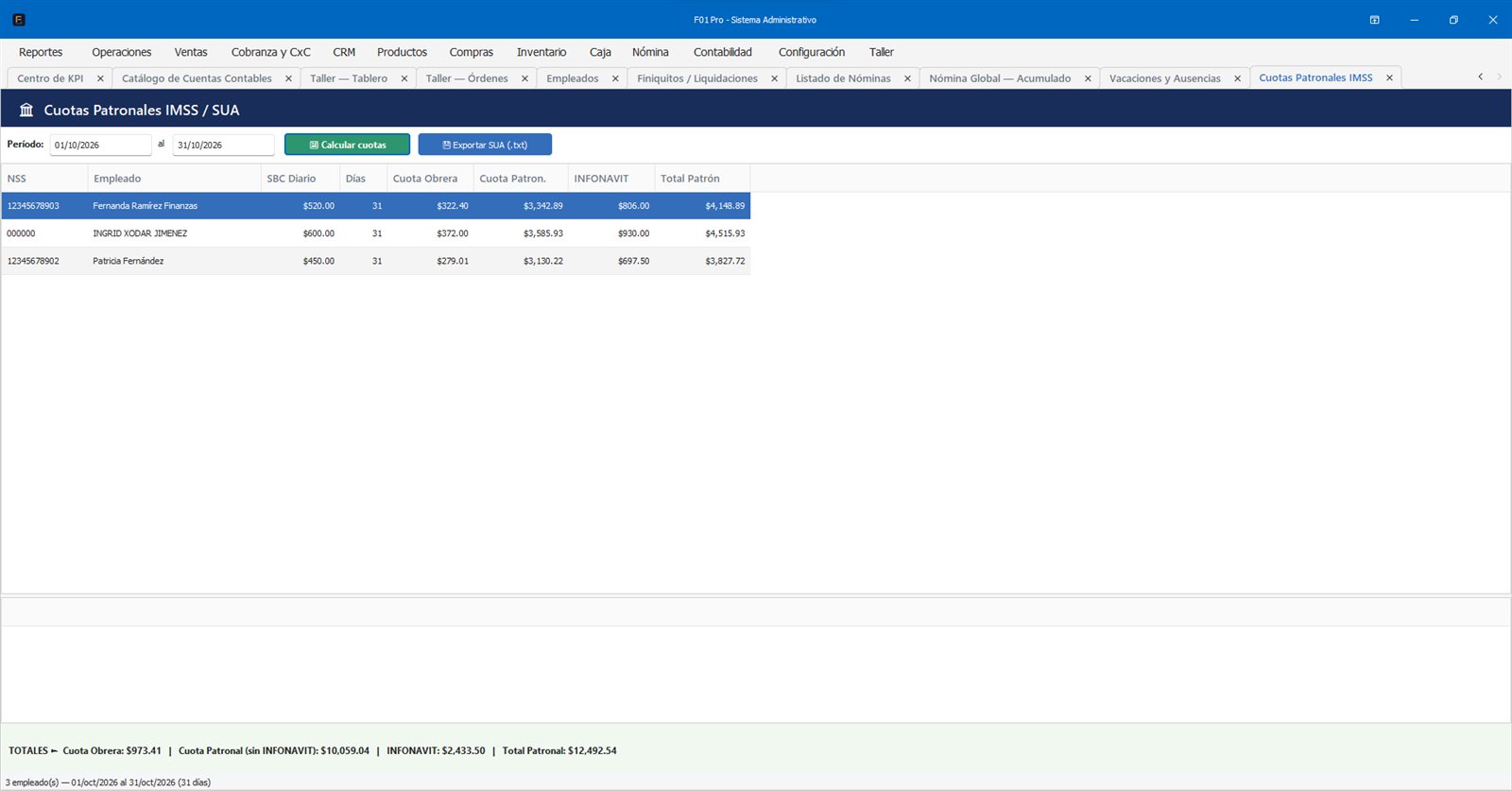Close the Nómina Global — Acumulado tab

click(x=1088, y=78)
